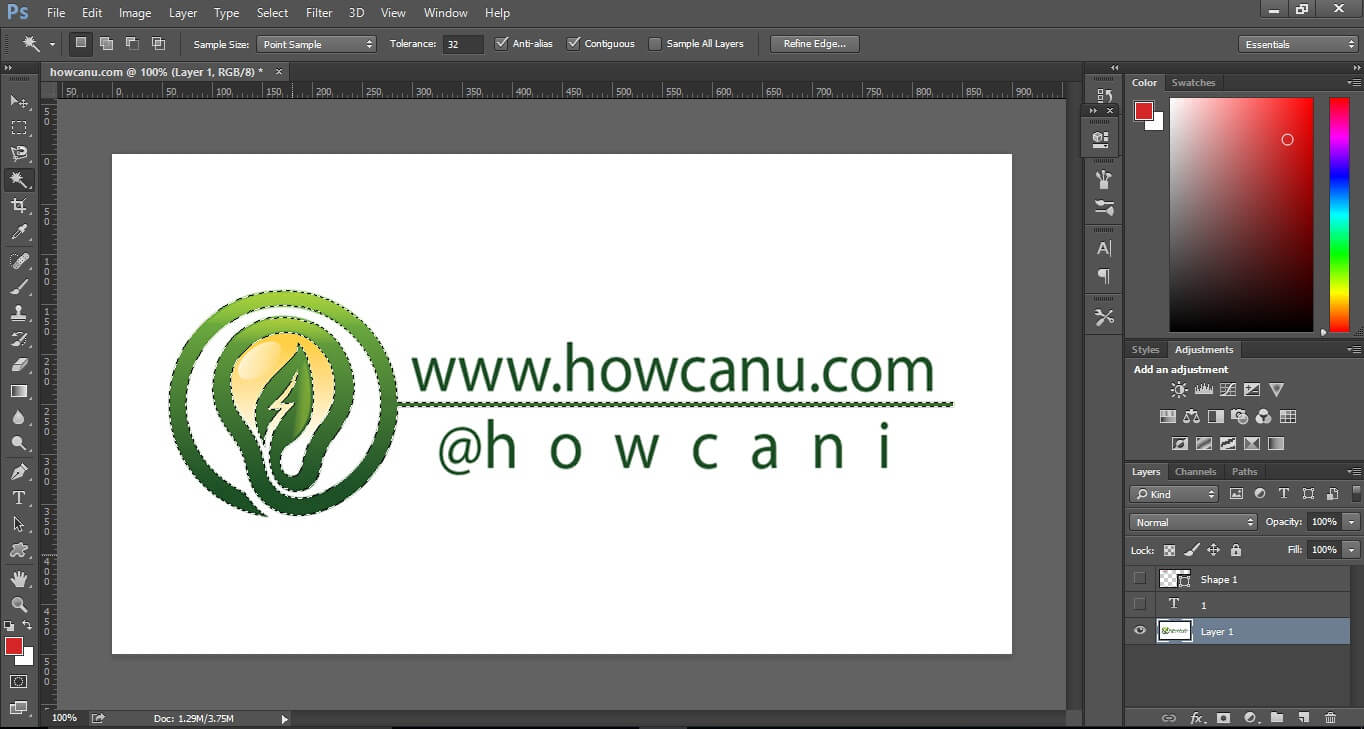Select the Spot Healing Brush tool
Viewport: 1364px width, 729px height.
(19, 261)
